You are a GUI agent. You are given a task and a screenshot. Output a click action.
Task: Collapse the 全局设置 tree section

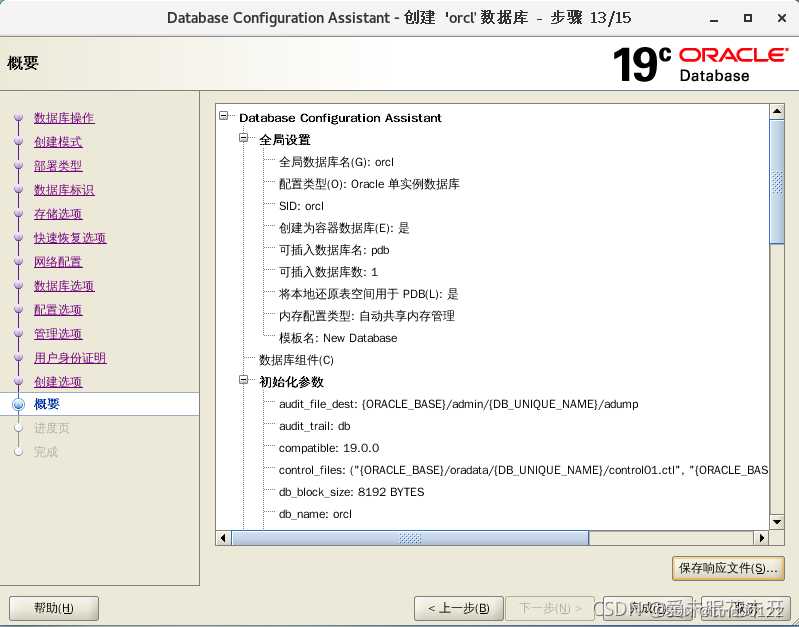click(x=244, y=138)
